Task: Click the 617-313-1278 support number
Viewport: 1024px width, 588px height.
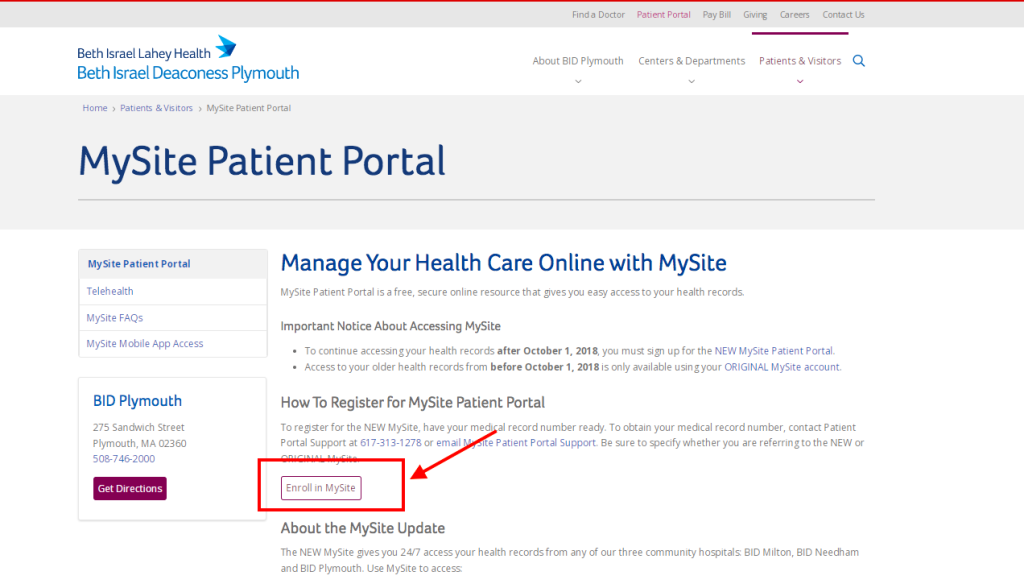Action: 391,442
